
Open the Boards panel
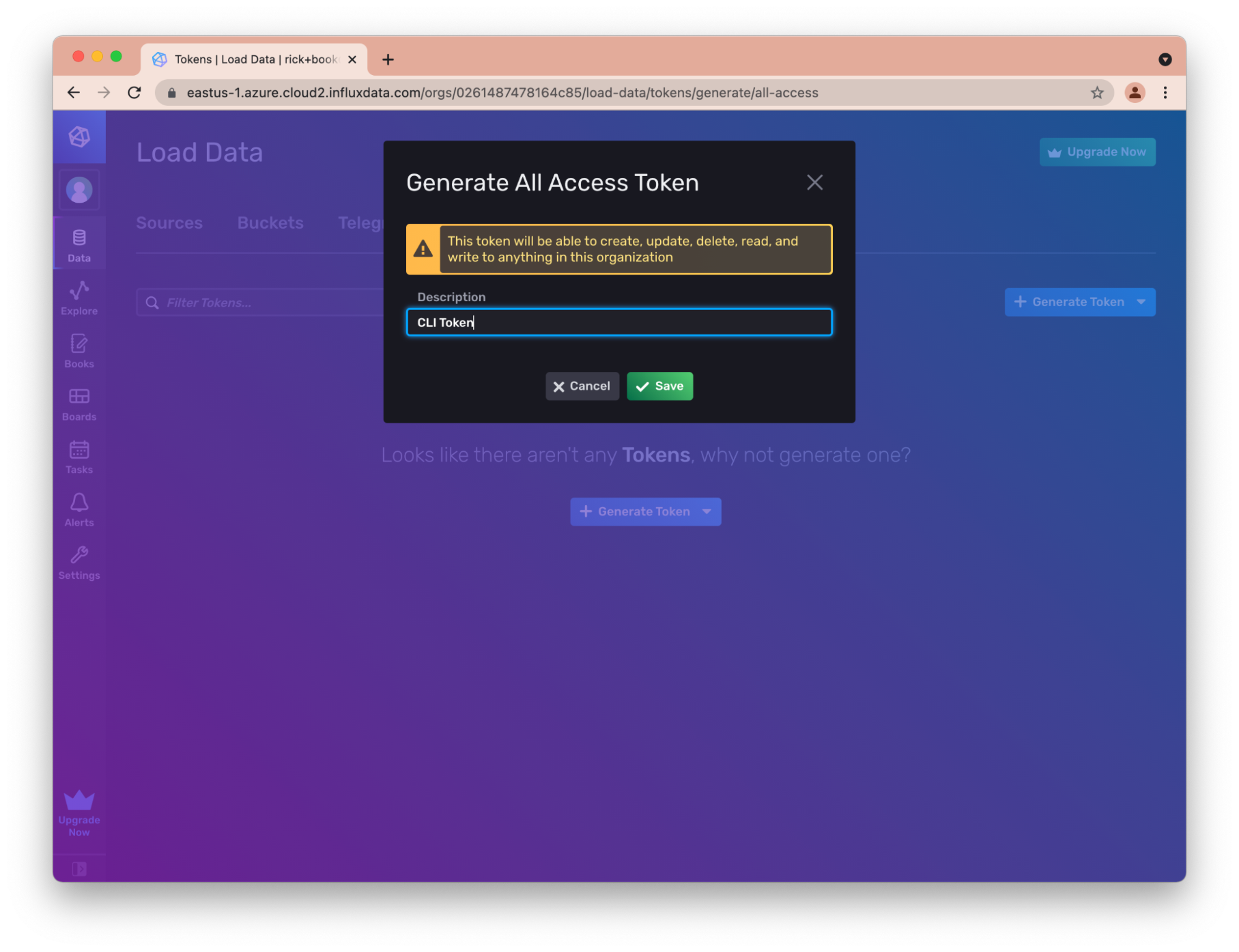pyautogui.click(x=79, y=403)
